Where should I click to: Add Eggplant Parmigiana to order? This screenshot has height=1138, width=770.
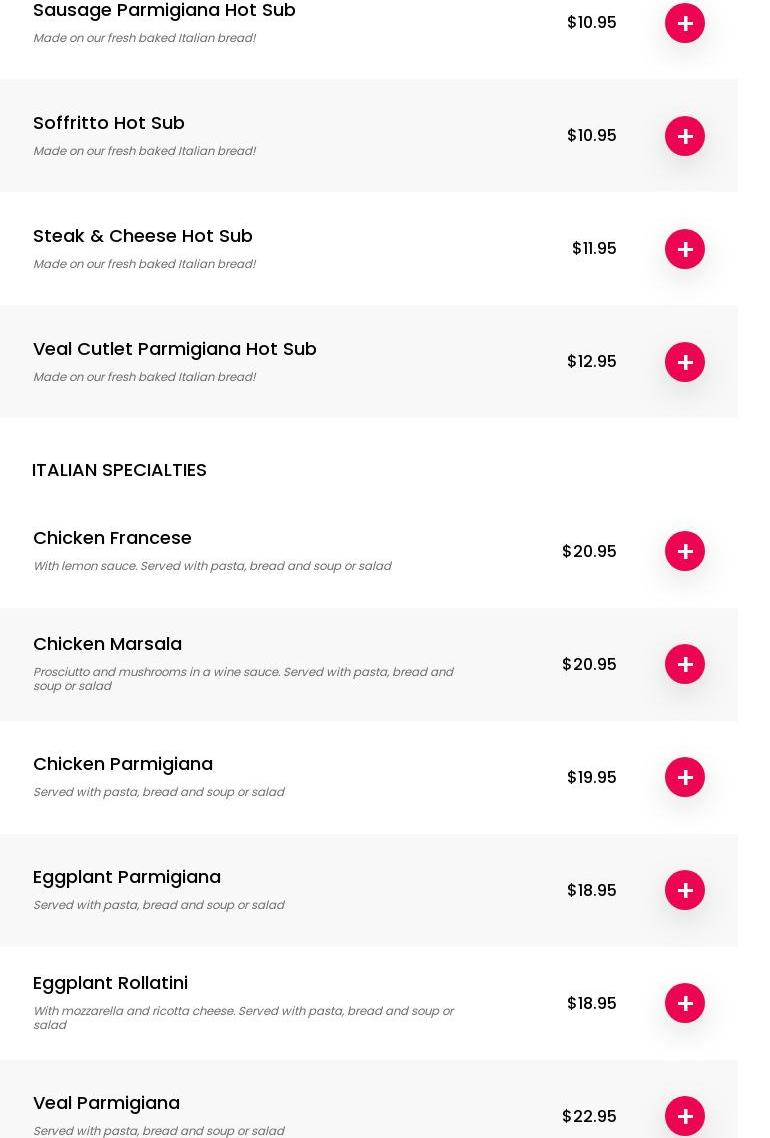(685, 890)
